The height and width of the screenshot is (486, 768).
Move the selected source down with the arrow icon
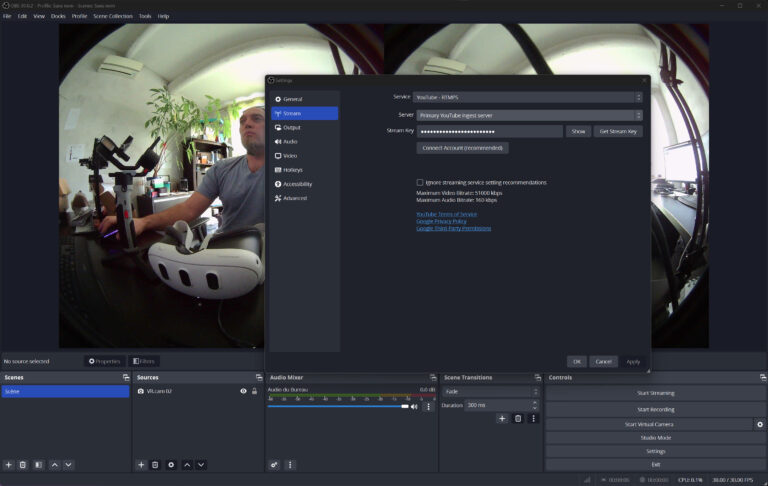(x=201, y=465)
